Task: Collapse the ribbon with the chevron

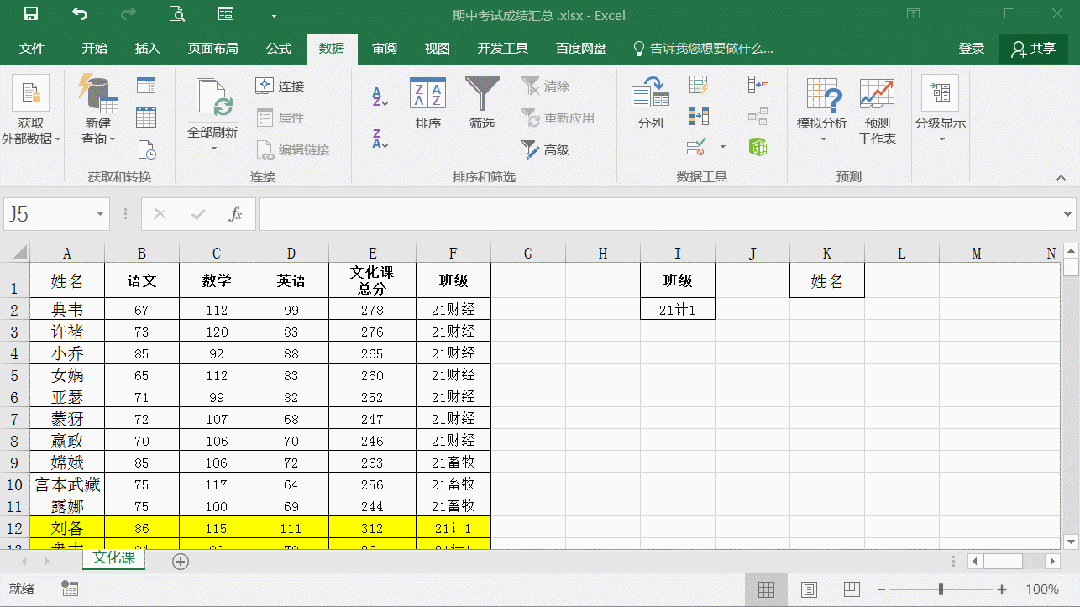Action: tap(1061, 178)
